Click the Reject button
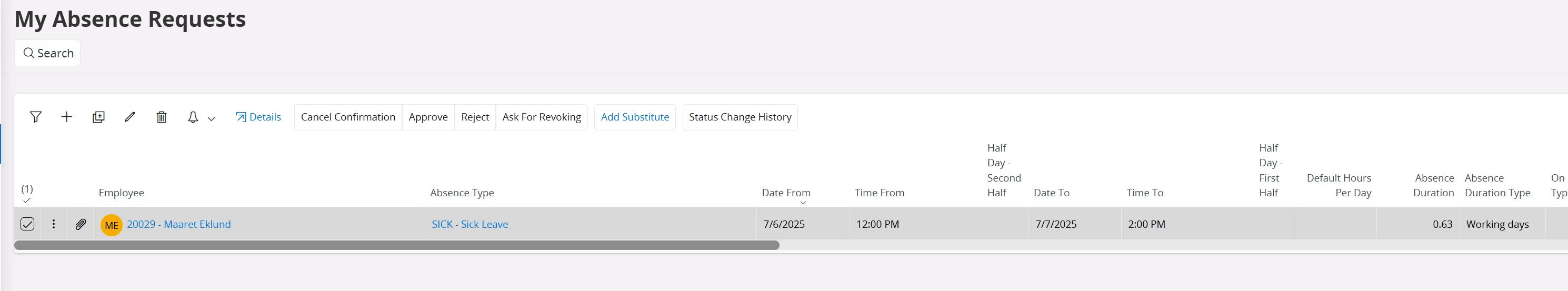The image size is (1568, 291). [x=475, y=117]
